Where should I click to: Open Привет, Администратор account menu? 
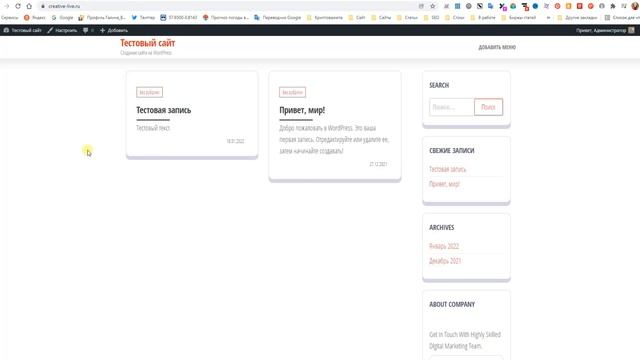point(605,30)
